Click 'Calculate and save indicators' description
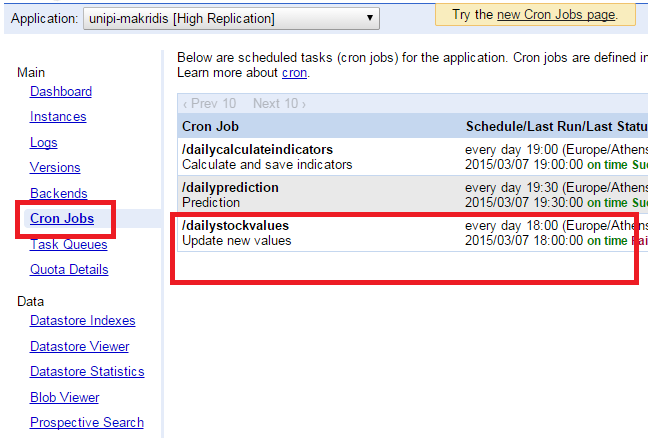The width and height of the screenshot is (648, 438). tap(267, 164)
